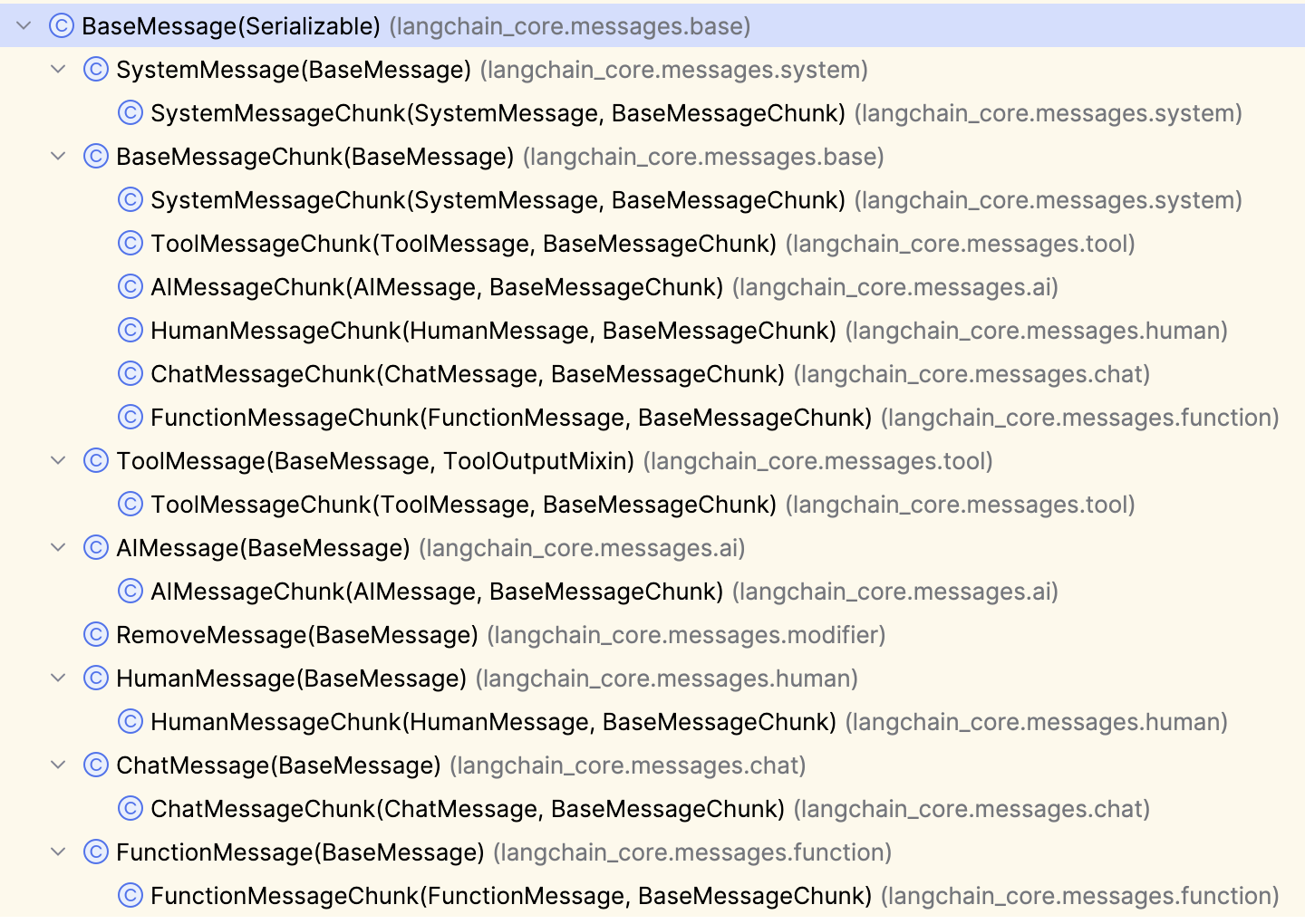Collapse the ToolMessage node using its chevron
The image size is (1305, 924).
pos(59,461)
